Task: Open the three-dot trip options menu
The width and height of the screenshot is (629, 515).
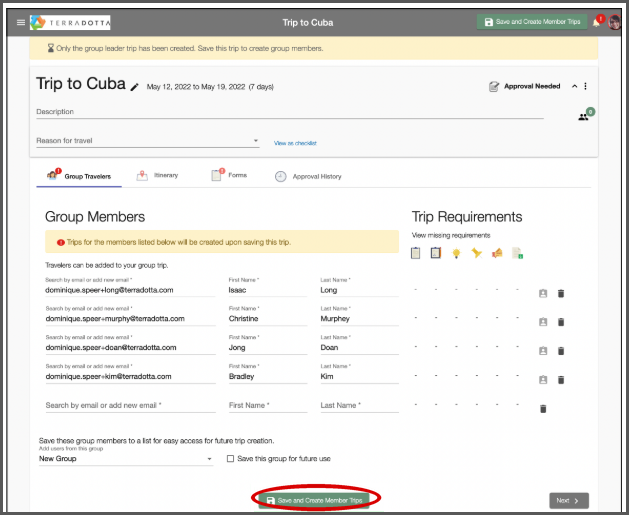Action: [585, 86]
